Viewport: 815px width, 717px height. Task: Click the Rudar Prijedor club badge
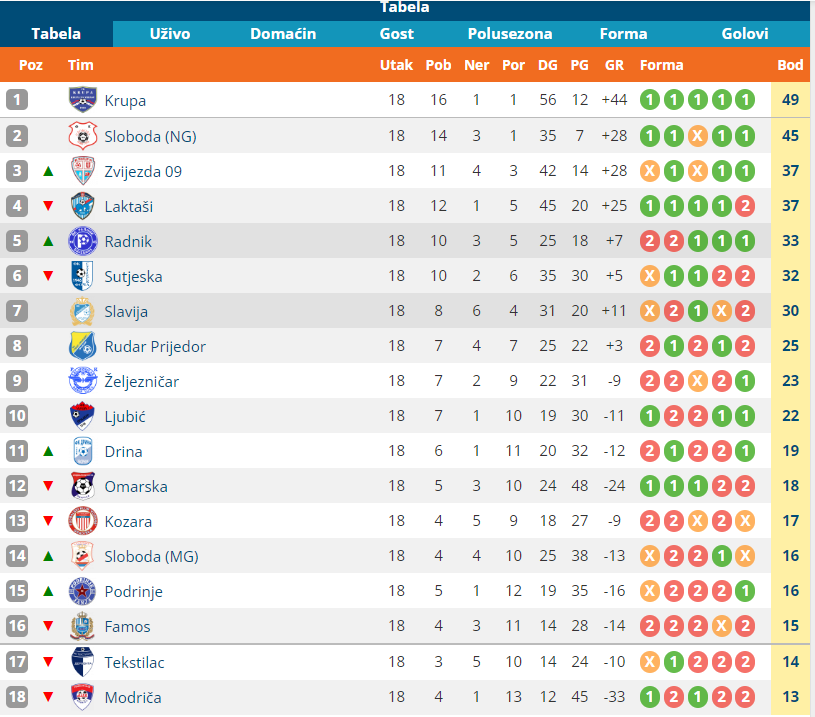click(x=82, y=346)
